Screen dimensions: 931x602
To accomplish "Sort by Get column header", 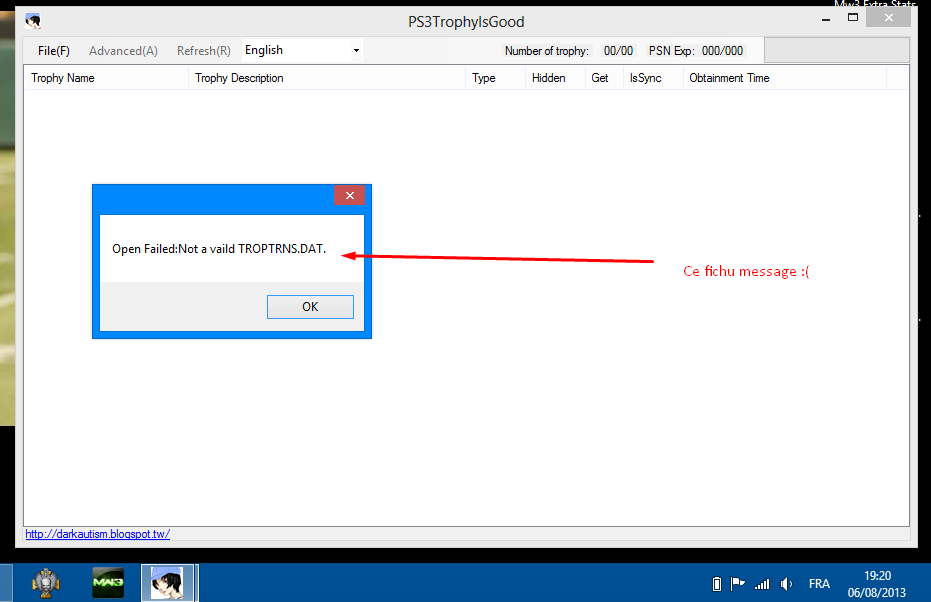I will pyautogui.click(x=604, y=78).
